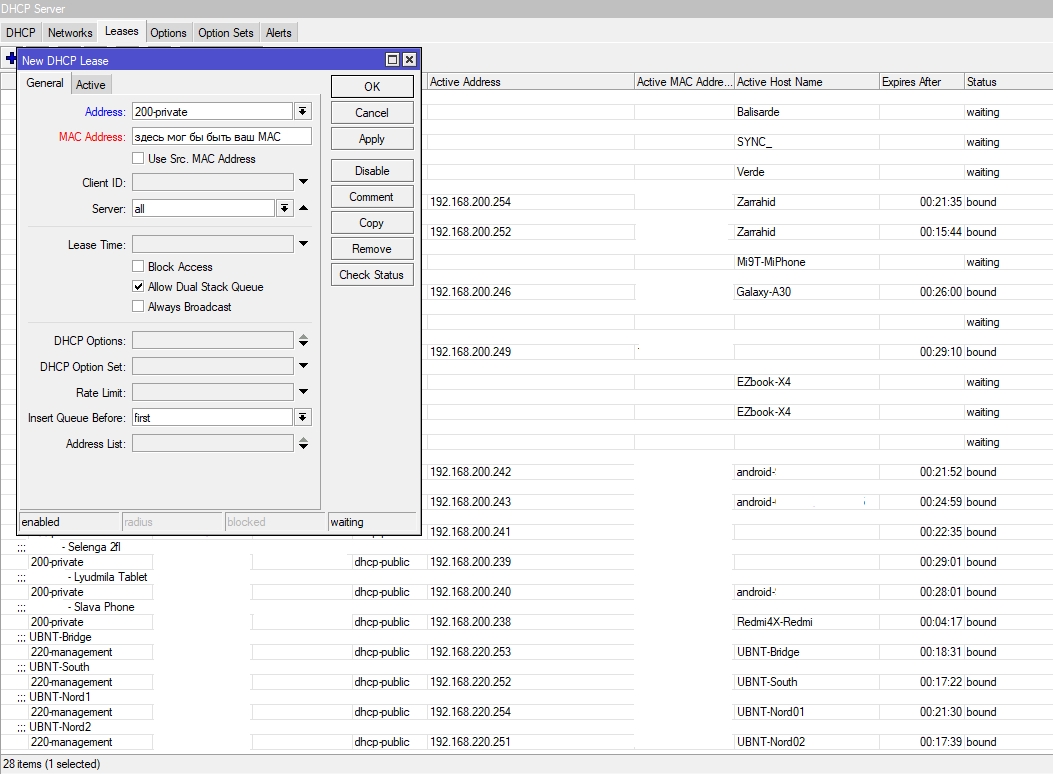Viewport: 1053px width, 774px height.
Task: Select the UBNT-Nord02 host name
Action: click(x=770, y=742)
